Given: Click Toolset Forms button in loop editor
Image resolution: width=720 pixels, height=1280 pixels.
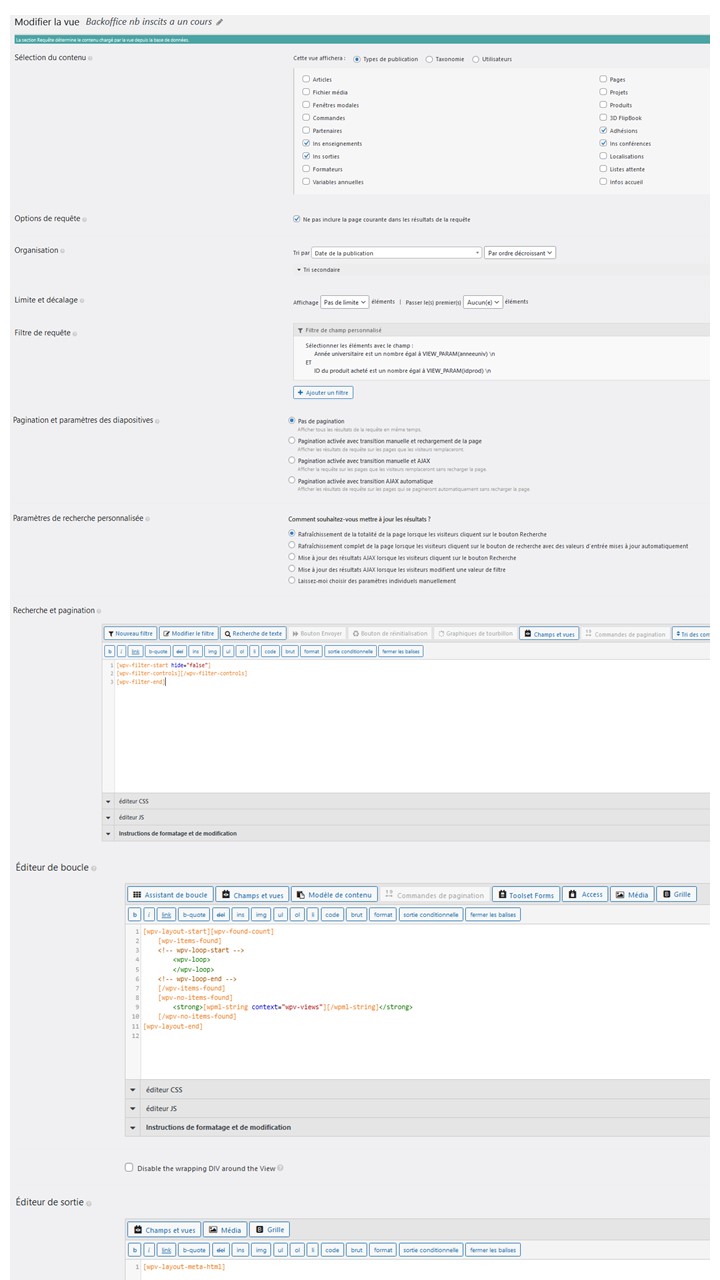Looking at the screenshot, I should (527, 894).
